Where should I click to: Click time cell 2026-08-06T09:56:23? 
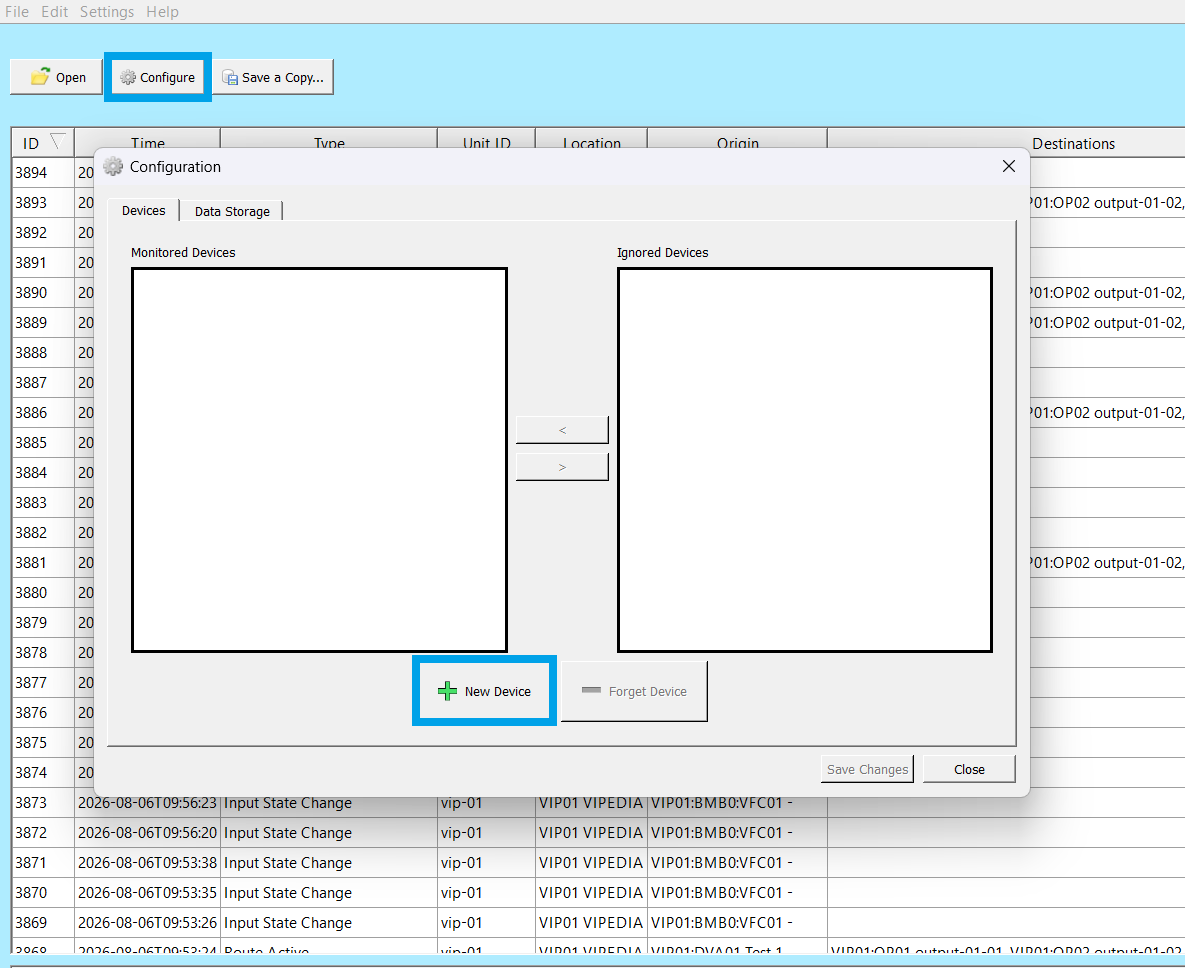point(147,803)
